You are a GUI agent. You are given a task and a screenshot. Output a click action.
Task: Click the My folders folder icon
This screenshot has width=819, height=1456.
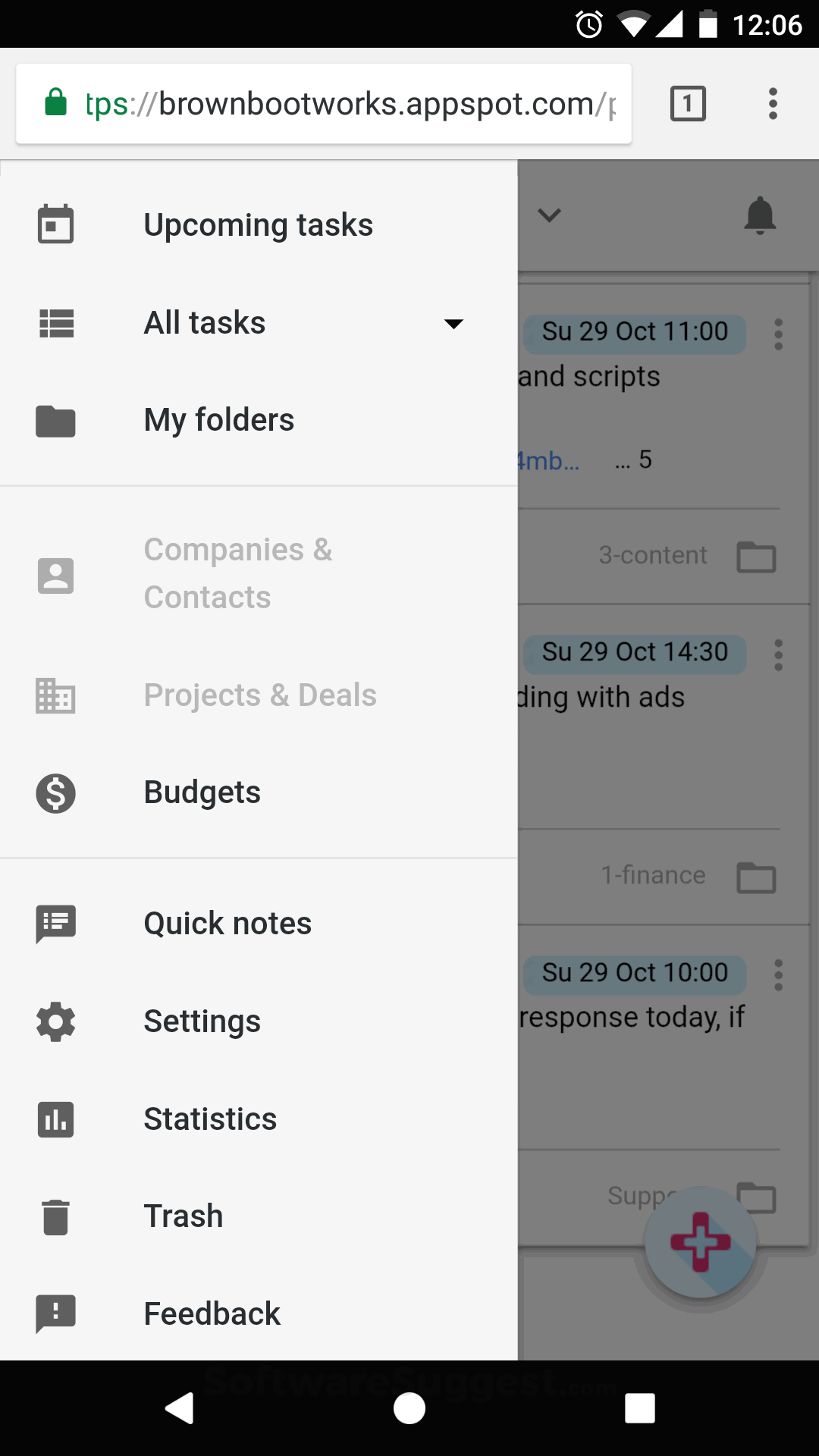pos(55,421)
